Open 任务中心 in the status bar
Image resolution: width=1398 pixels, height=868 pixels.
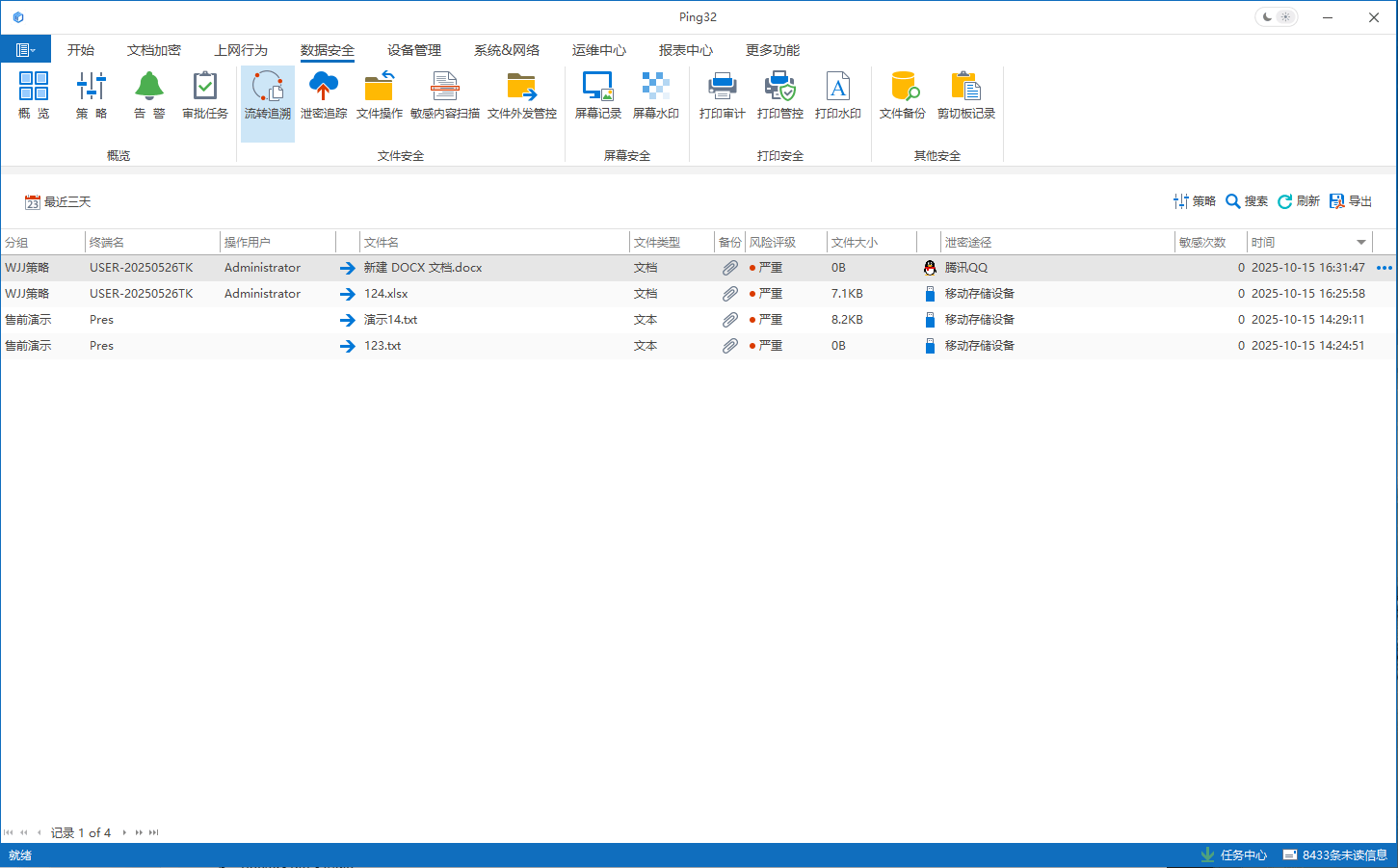pos(1234,855)
